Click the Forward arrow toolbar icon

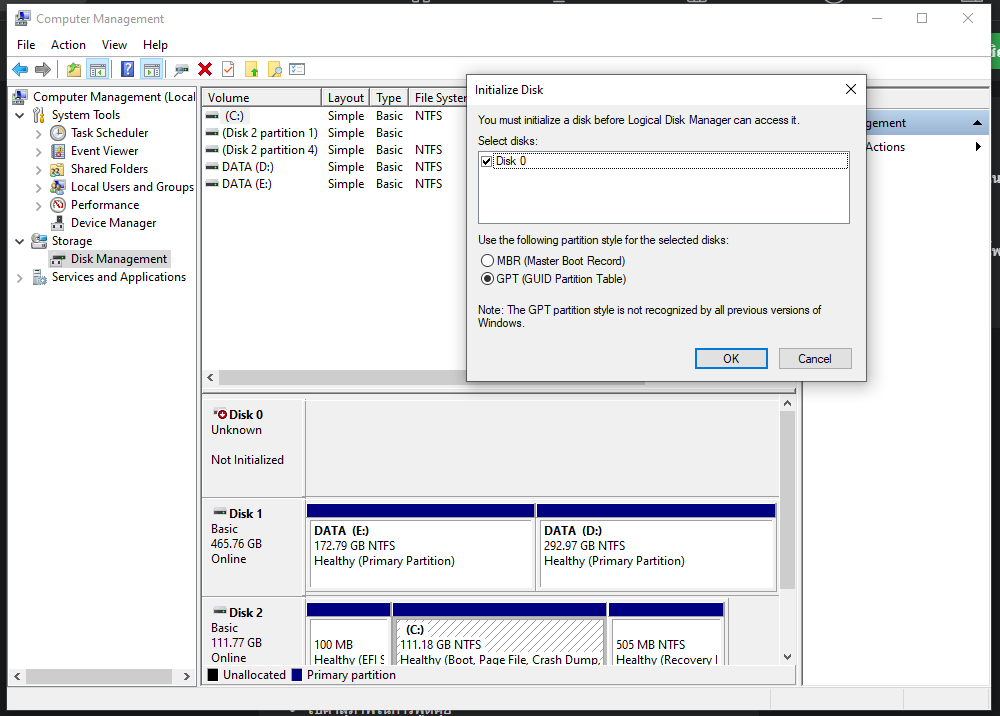coord(43,69)
